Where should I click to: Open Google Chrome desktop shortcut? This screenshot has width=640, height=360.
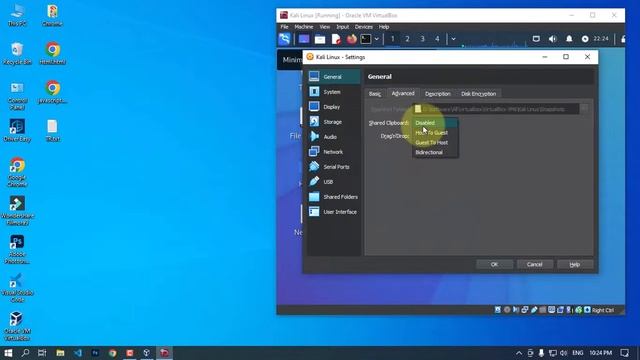17,171
